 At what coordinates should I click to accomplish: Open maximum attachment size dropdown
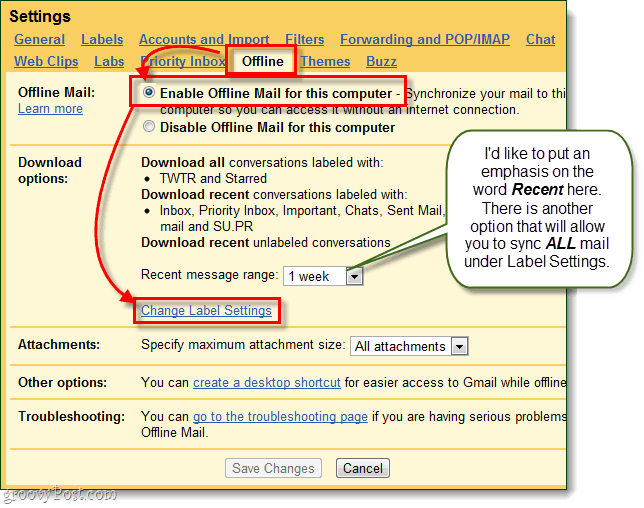click(x=409, y=346)
